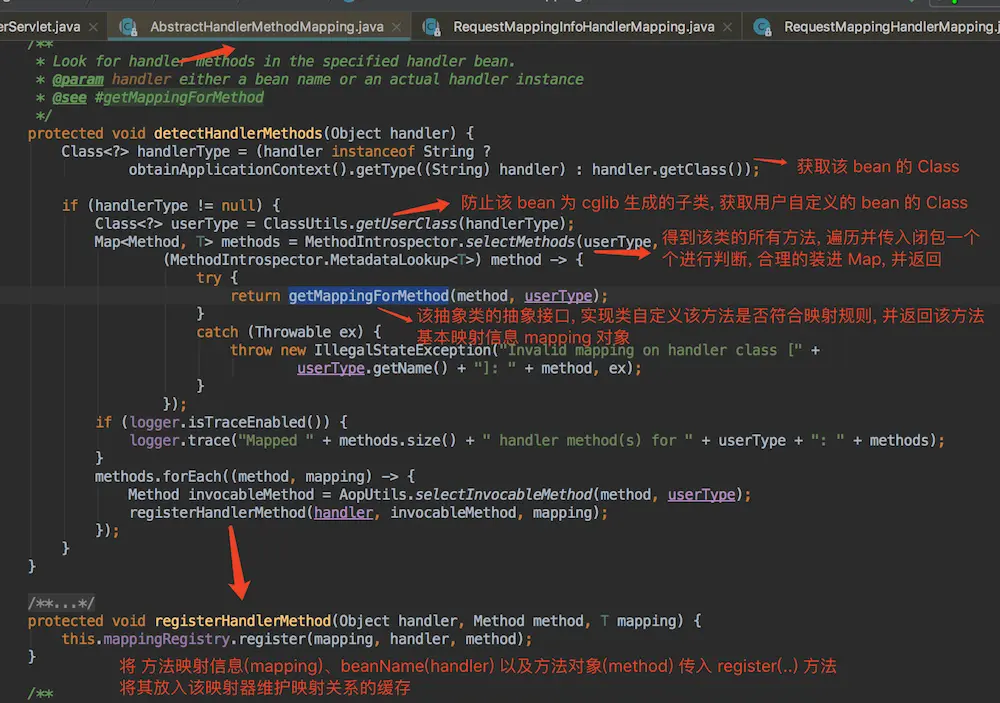Click the RequestMappingInfoHandlerMapping.java class file icon

(x=431, y=27)
